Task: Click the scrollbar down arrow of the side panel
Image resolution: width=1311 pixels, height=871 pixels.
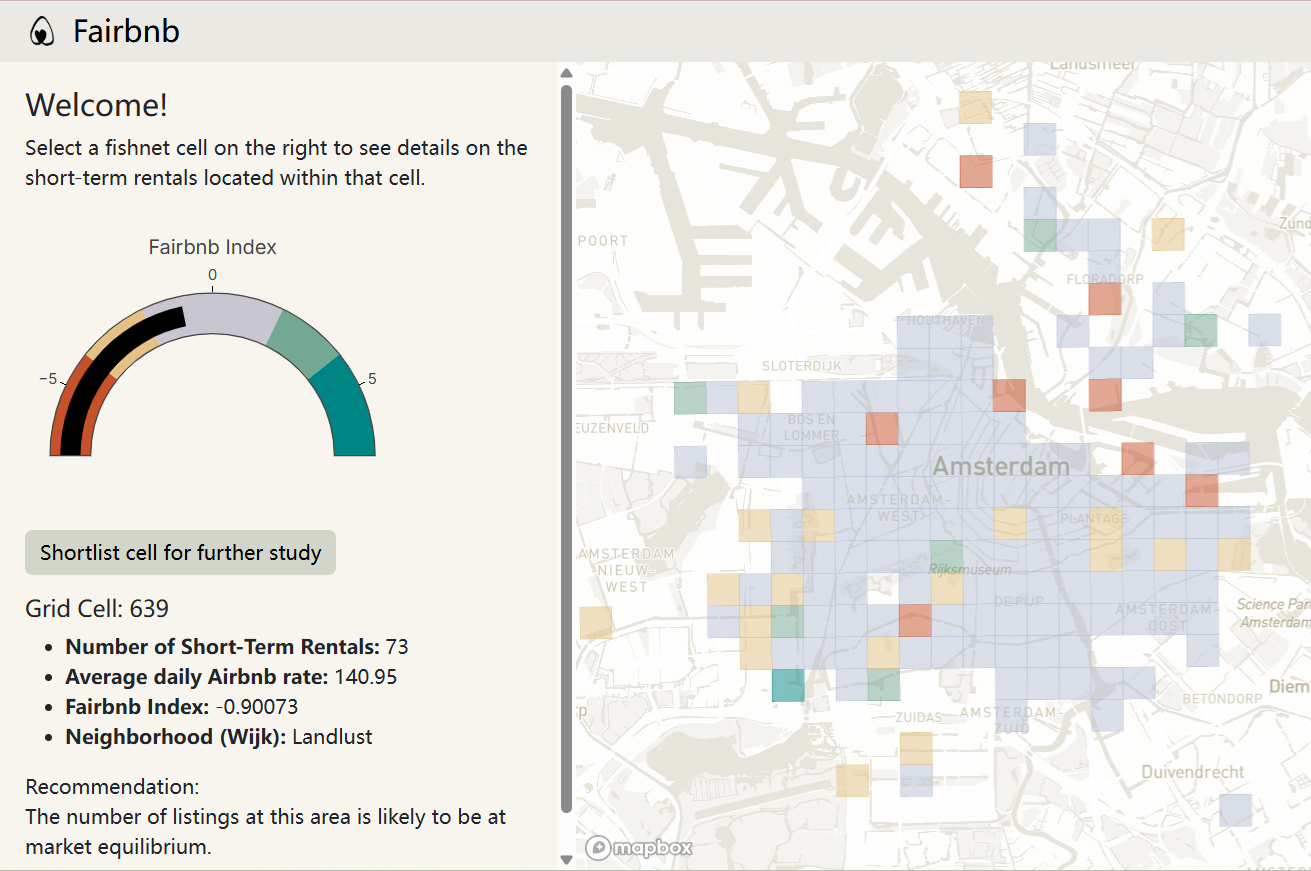Action: tap(566, 859)
